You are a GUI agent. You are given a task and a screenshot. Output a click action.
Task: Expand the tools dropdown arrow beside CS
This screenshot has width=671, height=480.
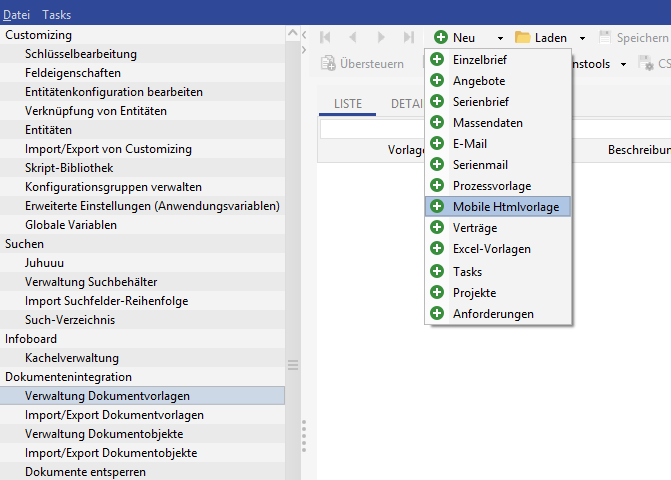click(x=623, y=64)
